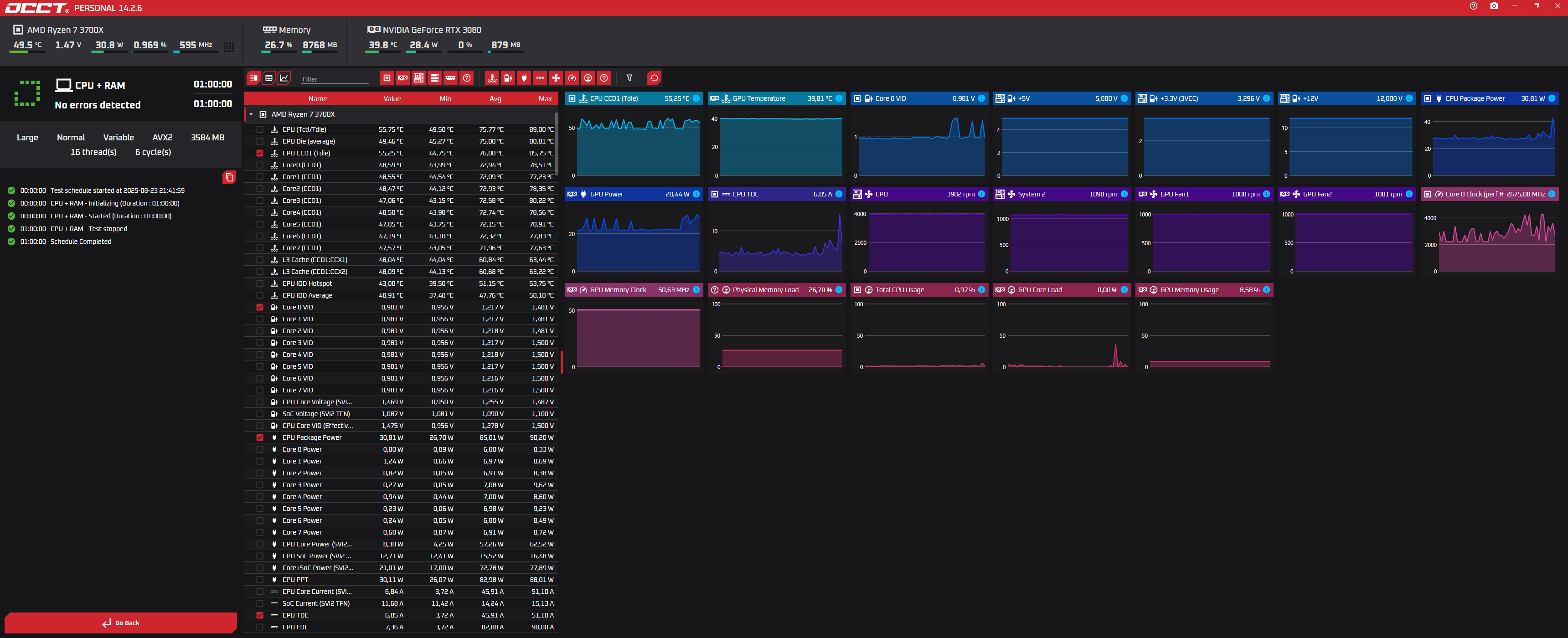Image resolution: width=1568 pixels, height=638 pixels.
Task: Toggle the temperature sensor filter icon
Action: pyautogui.click(x=492, y=78)
